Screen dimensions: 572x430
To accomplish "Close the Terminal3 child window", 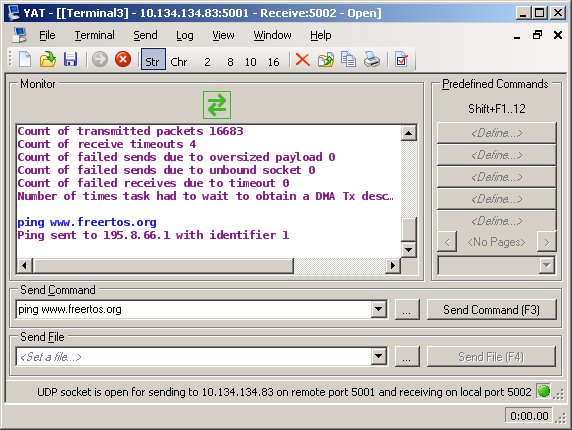I will pyautogui.click(x=558, y=35).
